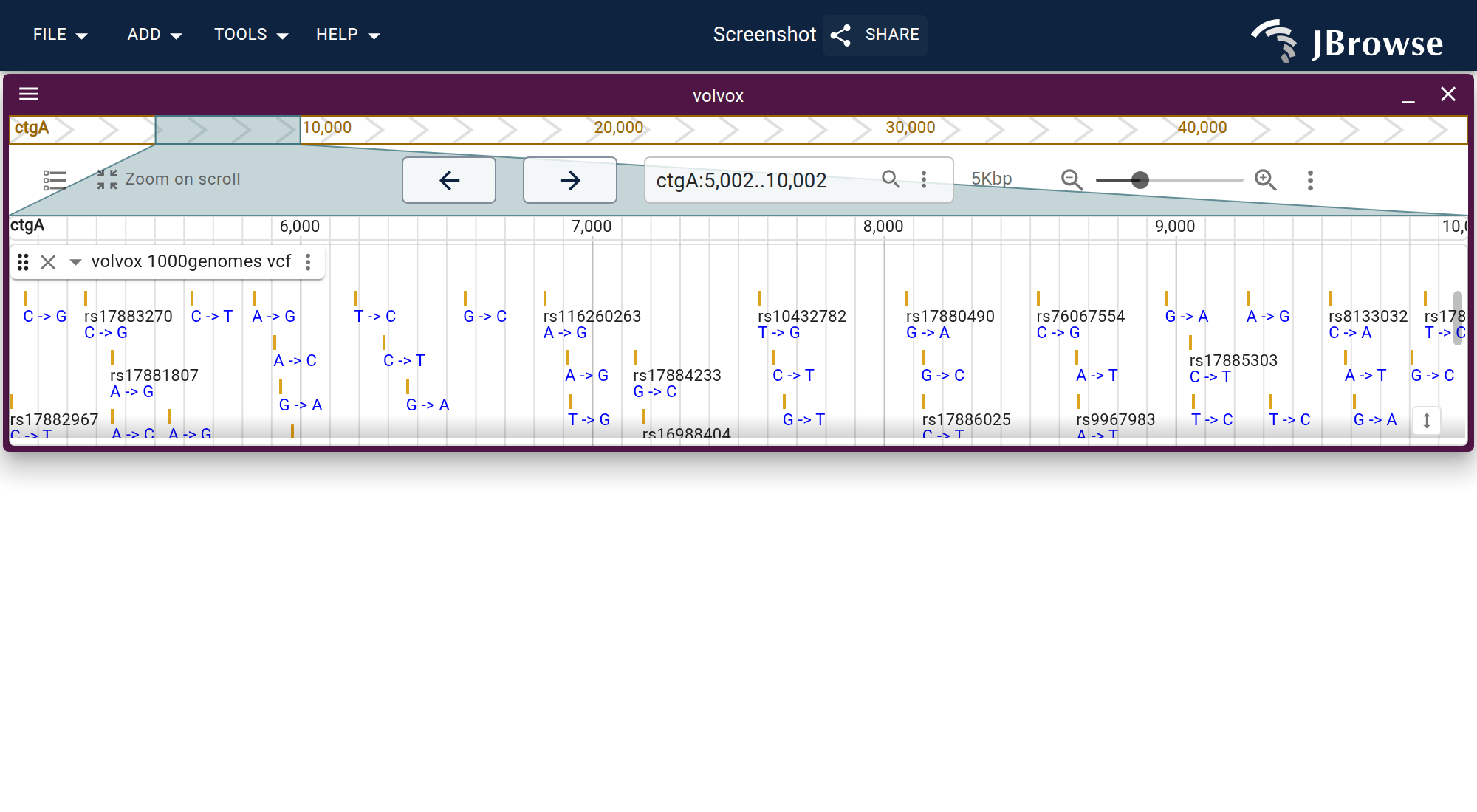Click the ctgA overview scale bar label
The image size is (1477, 812).
click(32, 128)
